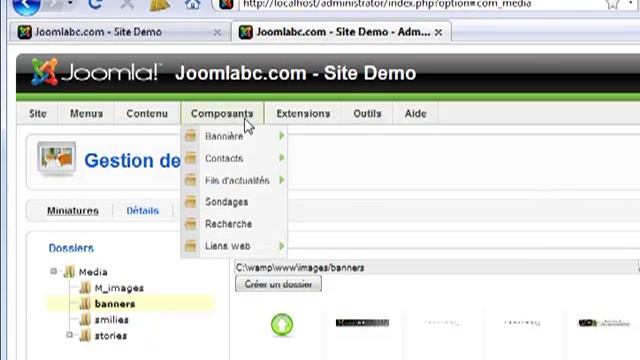Switch to Miniatures view

point(73,211)
